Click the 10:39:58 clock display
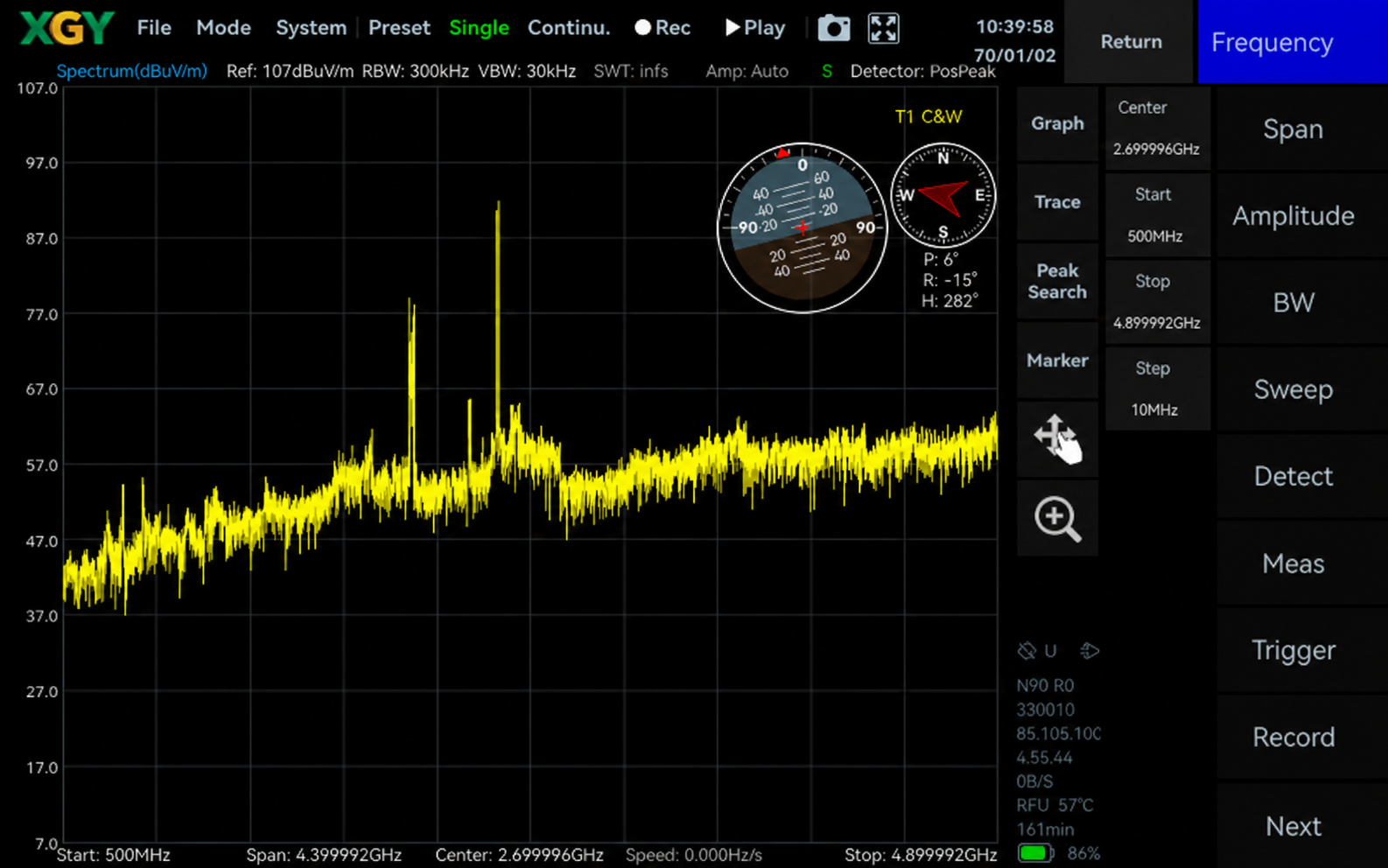Screen dimensions: 1388x868 tap(1014, 26)
